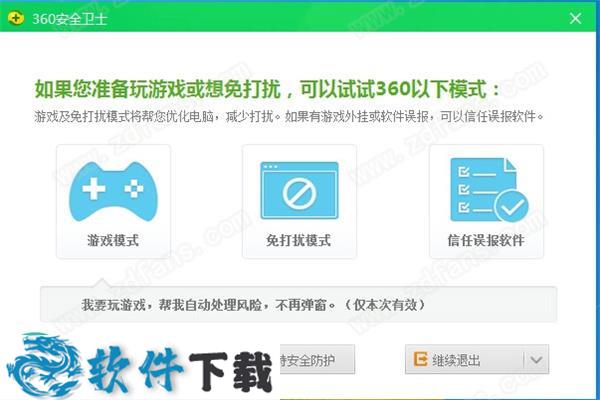
Task: Close the 360安全卫士 dialog
Action: [x=575, y=18]
